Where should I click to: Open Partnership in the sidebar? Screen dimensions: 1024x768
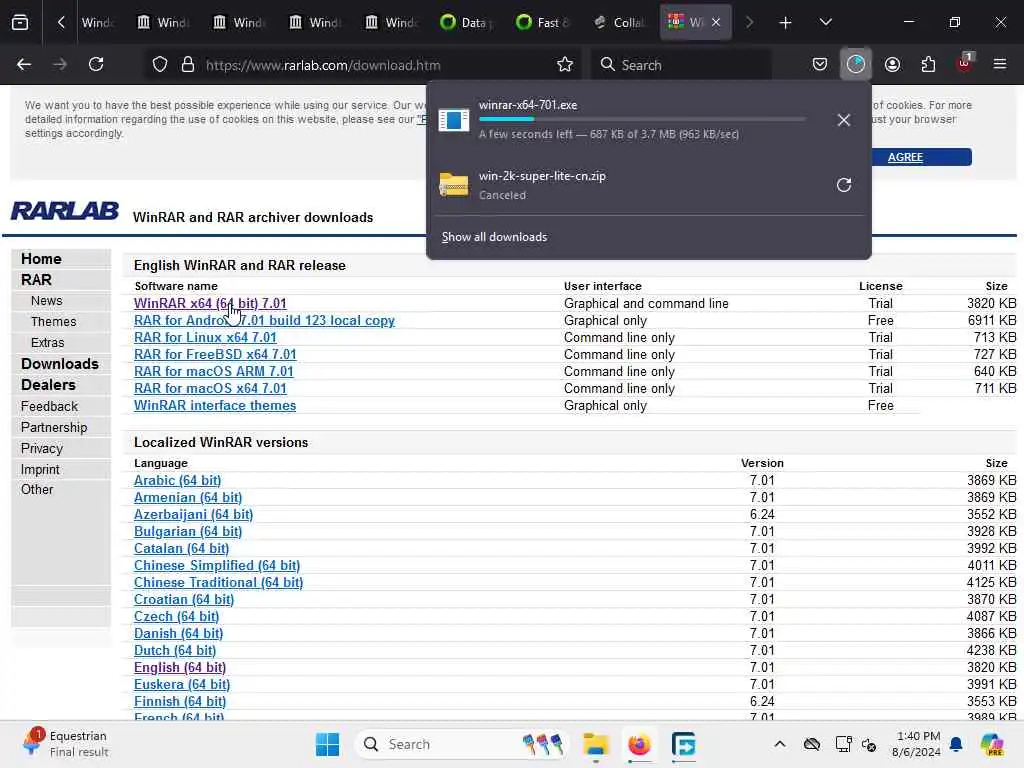54,427
